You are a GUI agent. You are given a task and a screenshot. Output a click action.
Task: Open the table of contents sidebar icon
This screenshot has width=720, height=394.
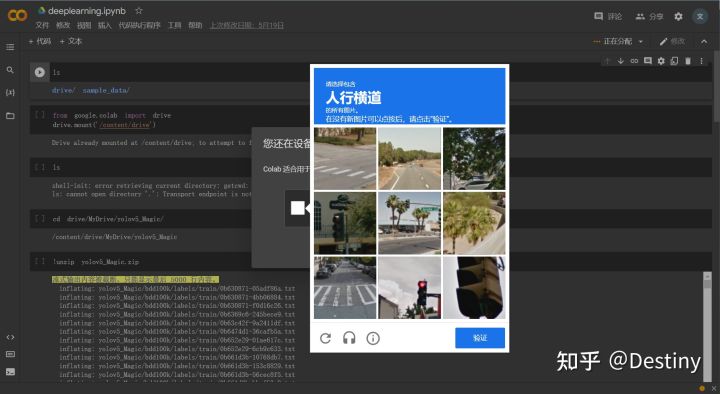pyautogui.click(x=10, y=47)
